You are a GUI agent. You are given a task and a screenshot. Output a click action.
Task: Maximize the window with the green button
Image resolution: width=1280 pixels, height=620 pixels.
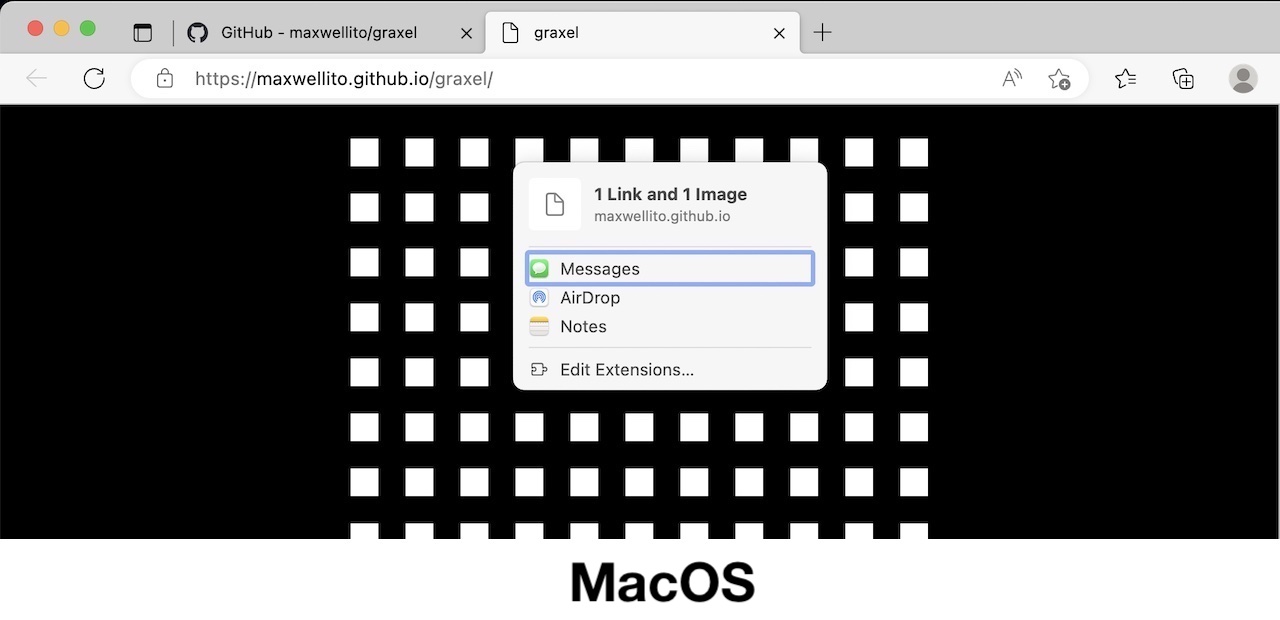pyautogui.click(x=87, y=28)
